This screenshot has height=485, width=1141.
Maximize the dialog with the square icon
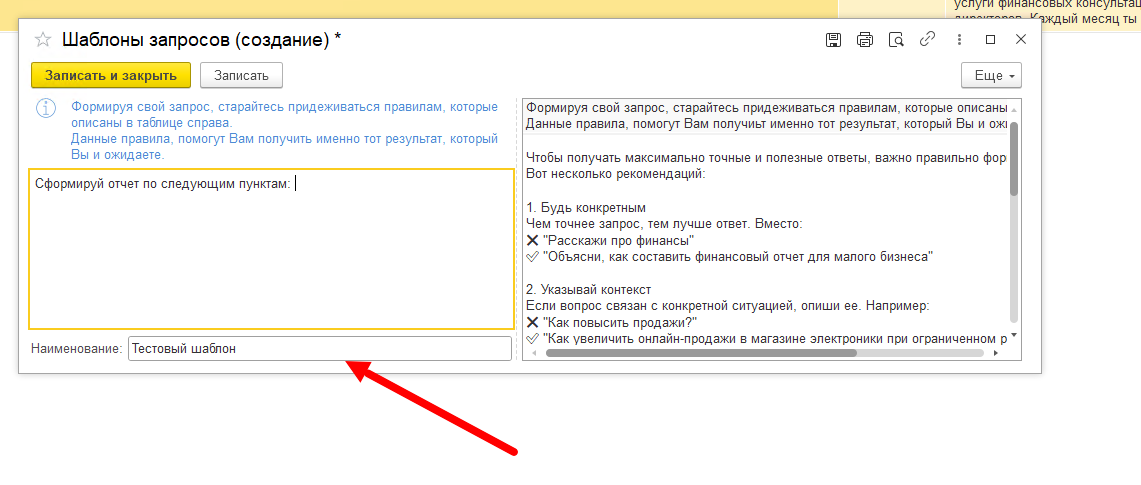[990, 40]
